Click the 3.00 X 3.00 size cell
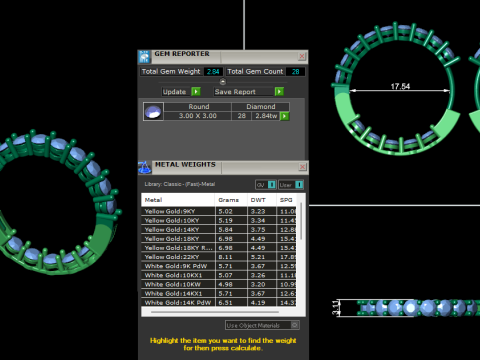 [198, 116]
